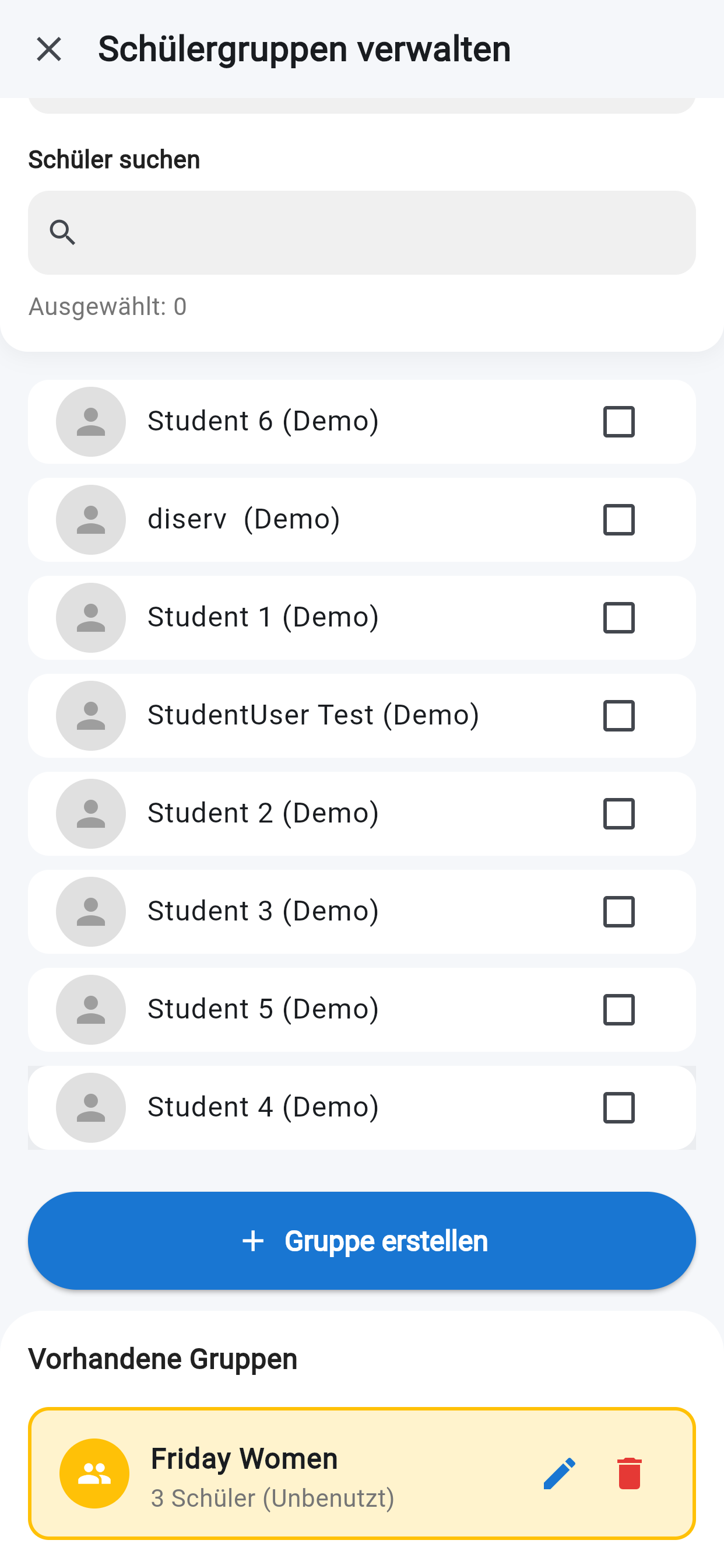Tap diserv (Demo) avatar icon
Image resolution: width=724 pixels, height=1568 pixels.
[x=91, y=520]
